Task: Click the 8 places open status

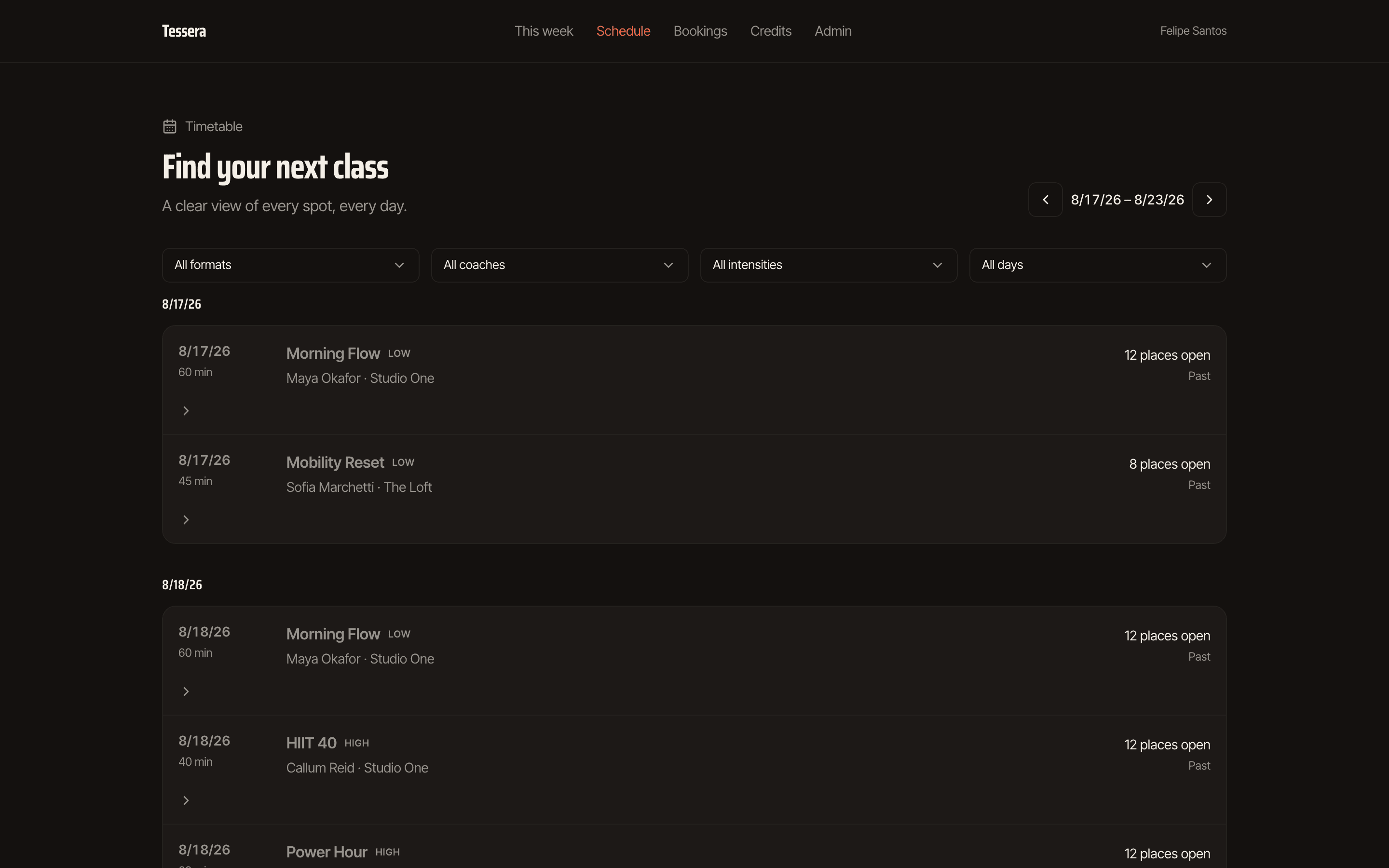Action: pos(1169,464)
